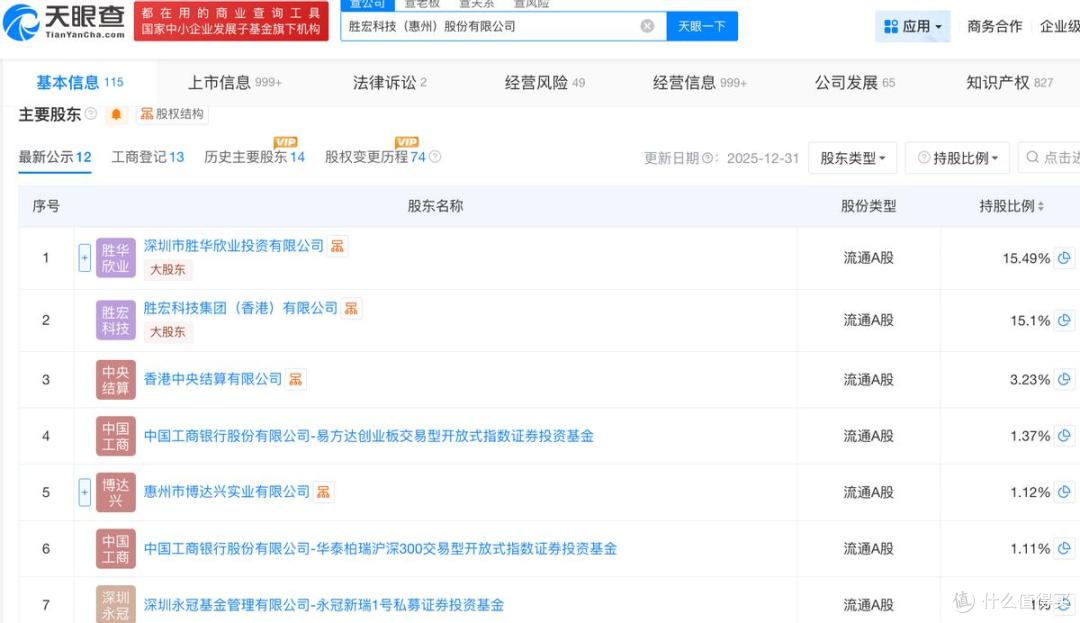
Task: Sort by the 持股比例 column header
Action: click(x=1011, y=206)
